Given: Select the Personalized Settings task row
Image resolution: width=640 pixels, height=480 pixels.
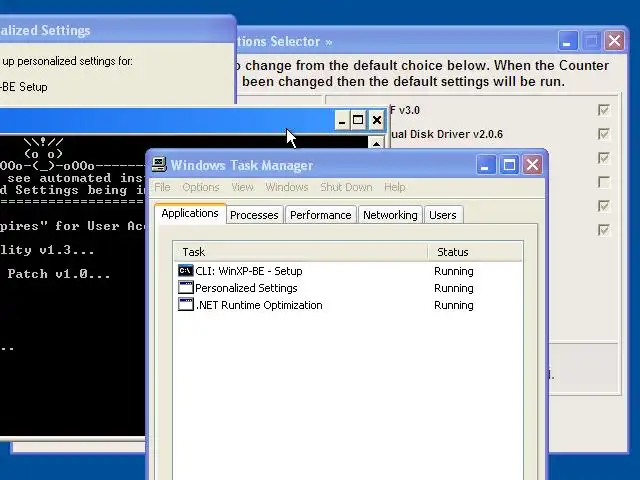Looking at the screenshot, I should (349, 288).
